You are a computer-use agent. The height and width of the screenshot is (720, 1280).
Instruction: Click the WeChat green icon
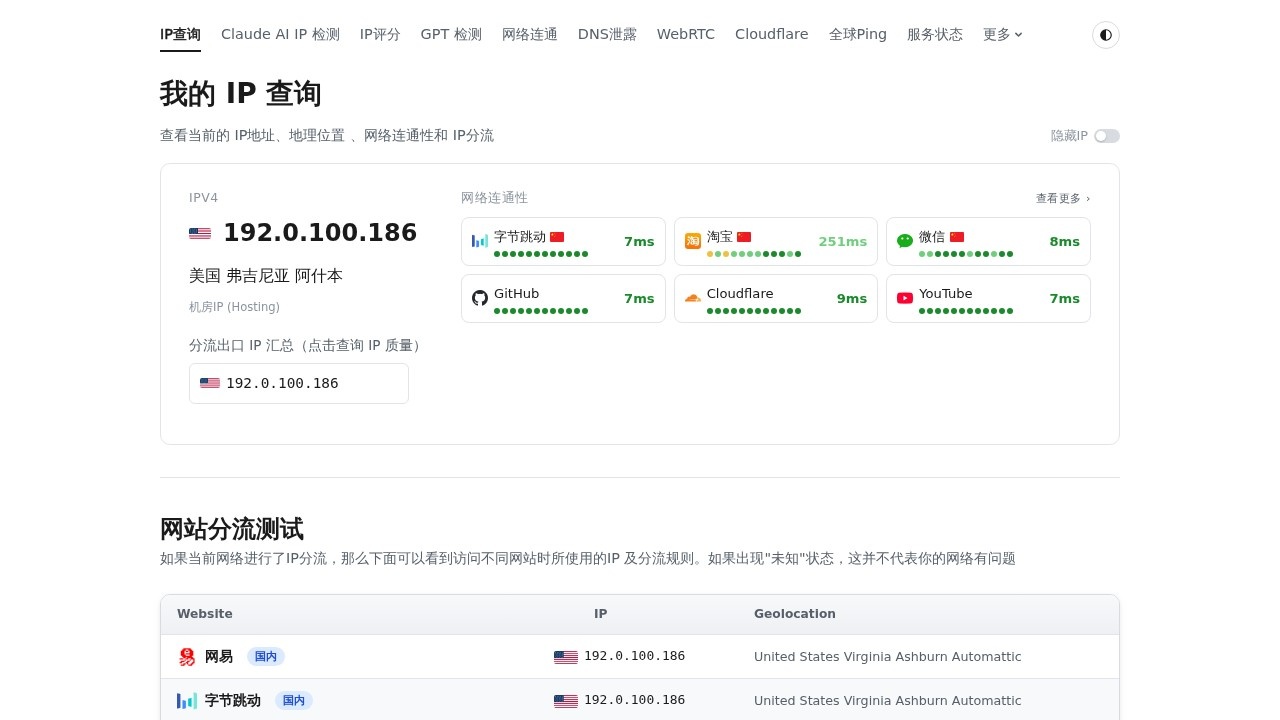[905, 241]
